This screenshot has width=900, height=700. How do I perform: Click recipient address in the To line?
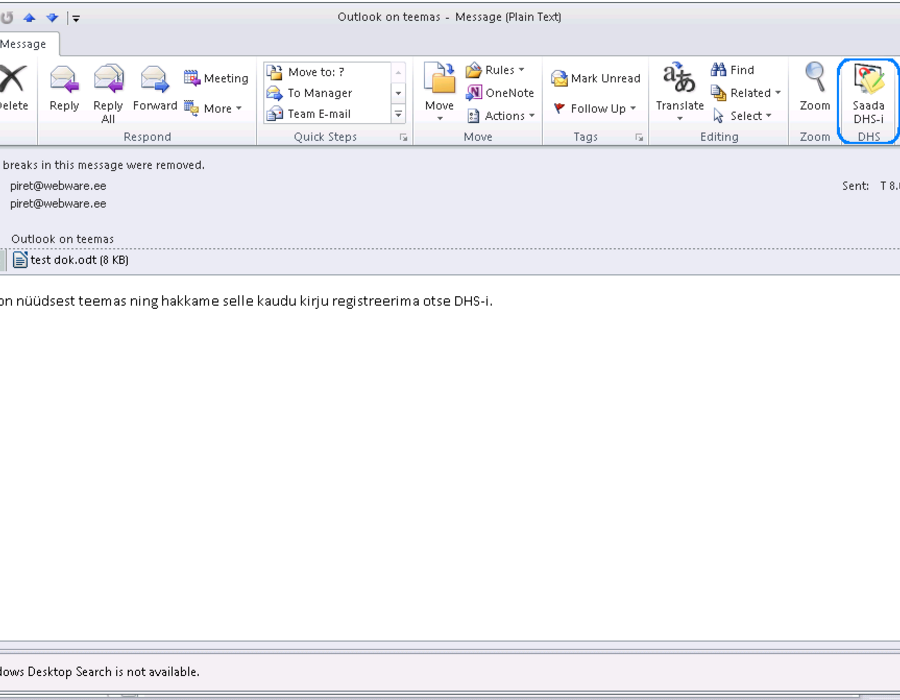[58, 204]
